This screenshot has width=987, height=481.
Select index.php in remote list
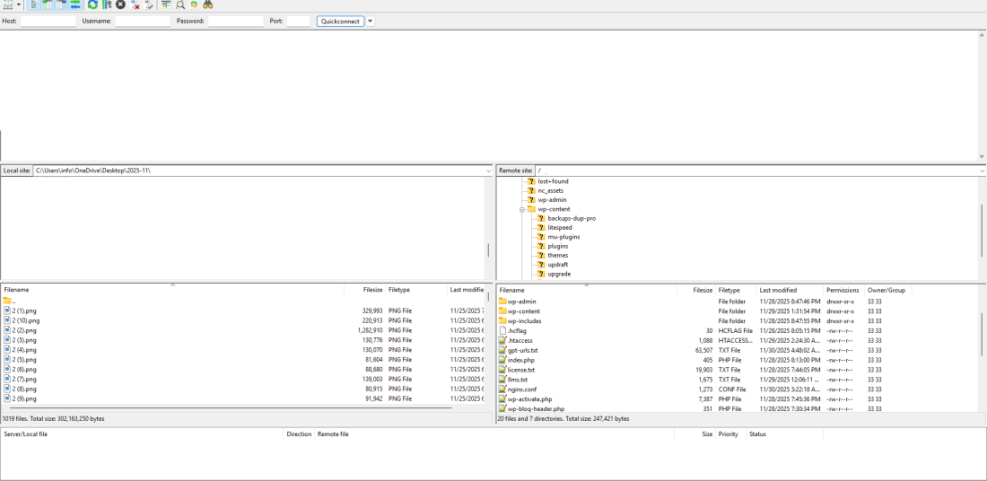(520, 360)
